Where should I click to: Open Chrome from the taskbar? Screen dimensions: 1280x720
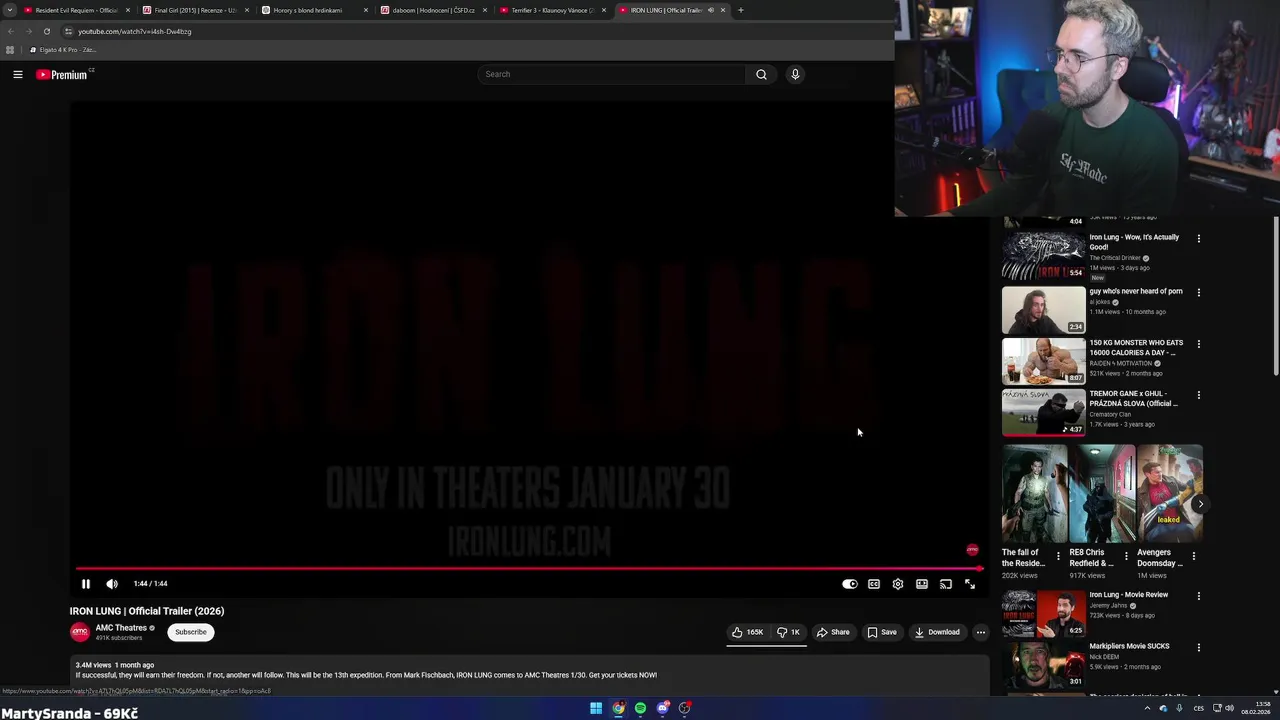point(618,708)
